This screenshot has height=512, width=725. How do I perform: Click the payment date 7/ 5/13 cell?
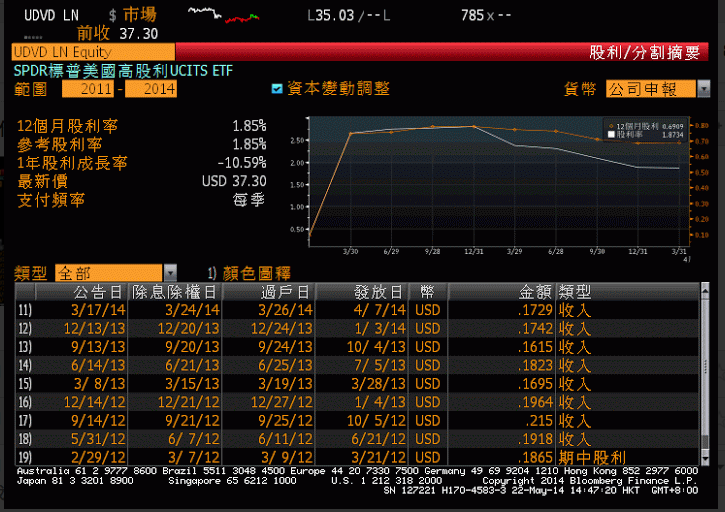pyautogui.click(x=379, y=365)
